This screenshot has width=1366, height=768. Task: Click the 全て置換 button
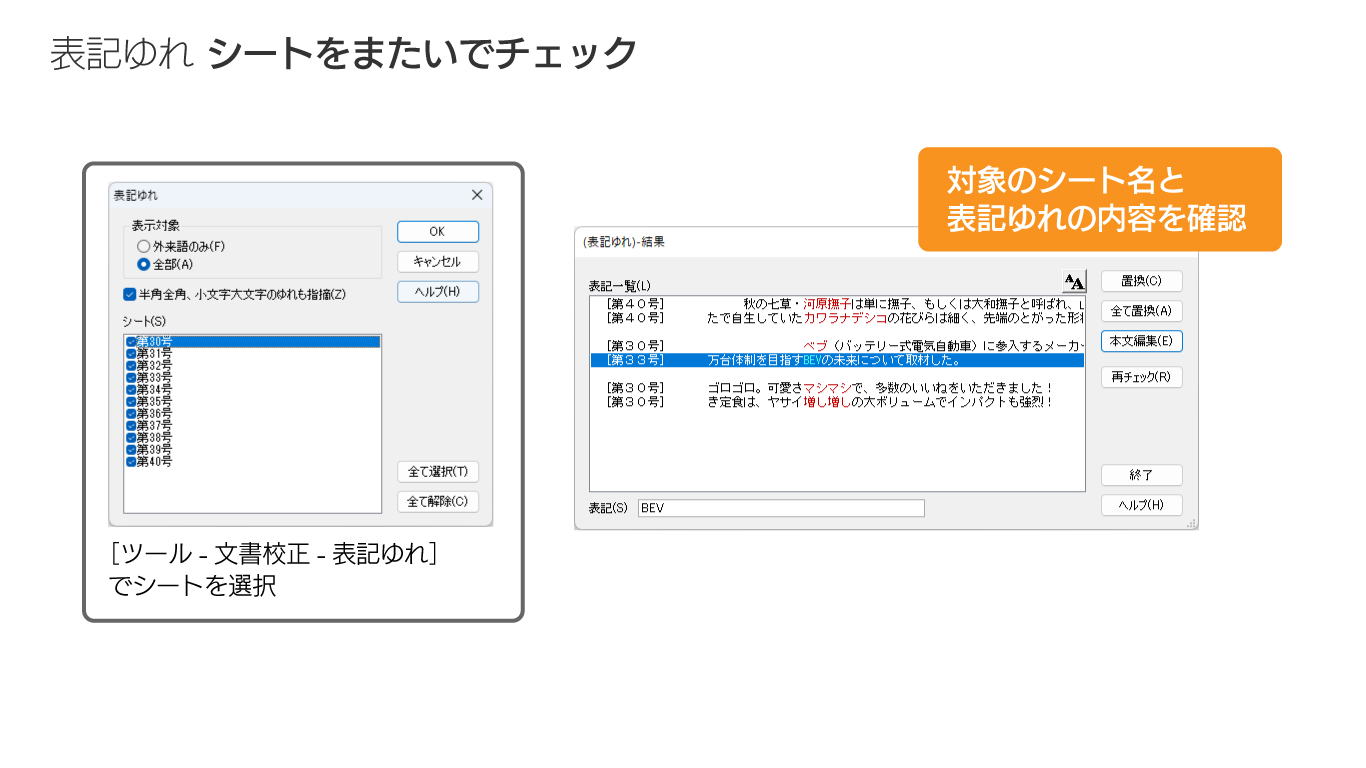coord(1141,311)
